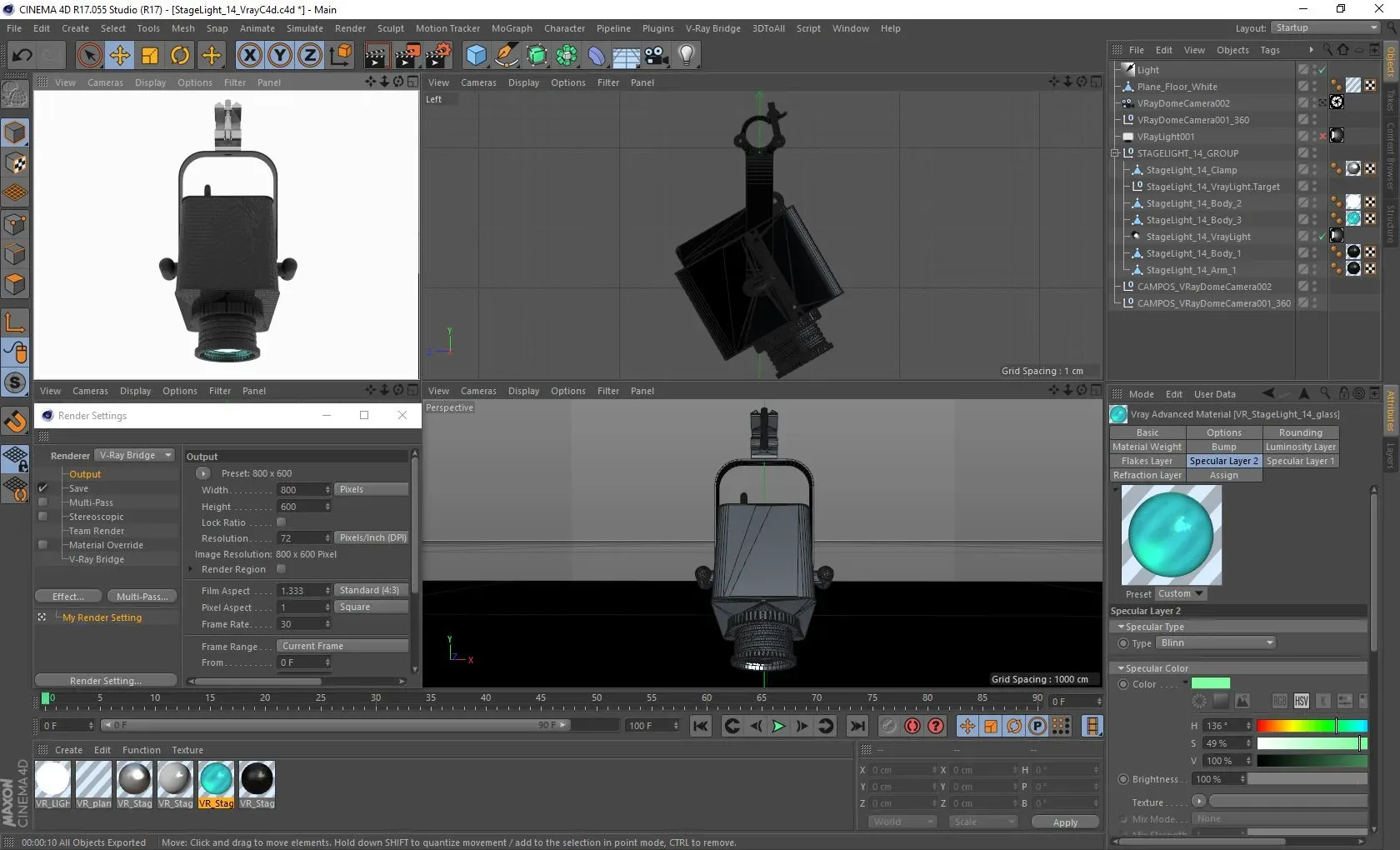This screenshot has width=1400, height=850.
Task: Click Go to Start of timeline
Action: [701, 726]
